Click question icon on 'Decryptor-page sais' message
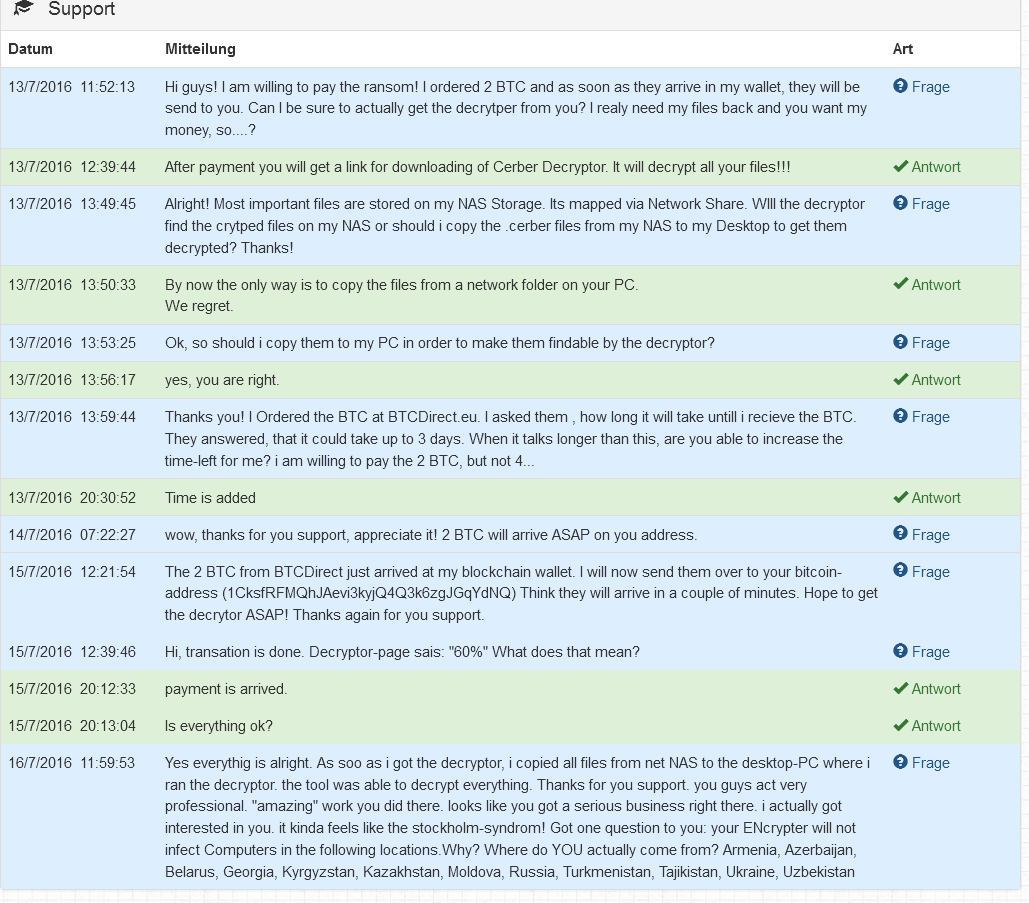The height and width of the screenshot is (903, 1029). click(900, 652)
